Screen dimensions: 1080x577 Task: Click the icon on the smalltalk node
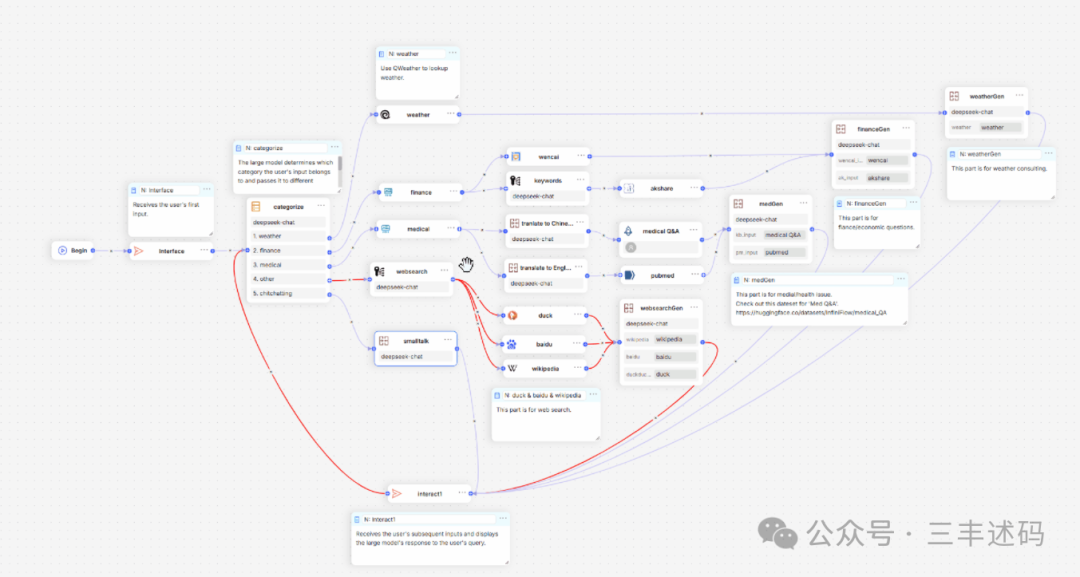click(x=384, y=341)
